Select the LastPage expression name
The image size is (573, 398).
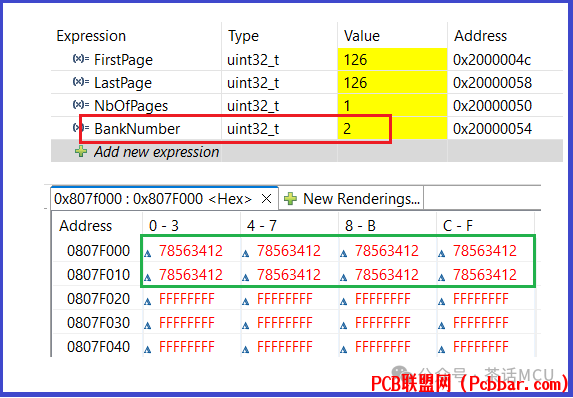click(x=123, y=83)
